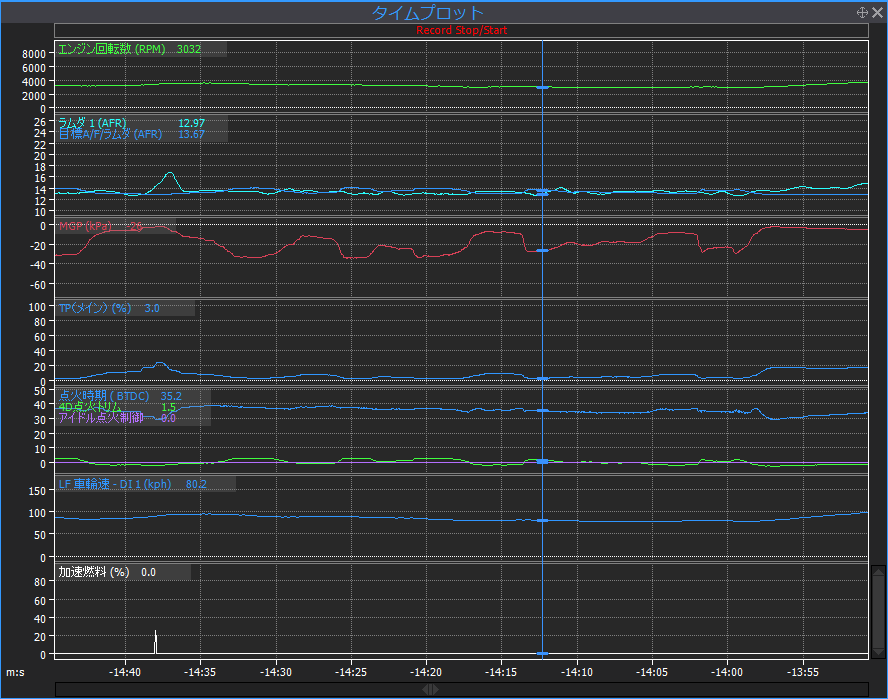Click the move/dock panel crosshair icon
The height and width of the screenshot is (699, 888).
pyautogui.click(x=862, y=13)
